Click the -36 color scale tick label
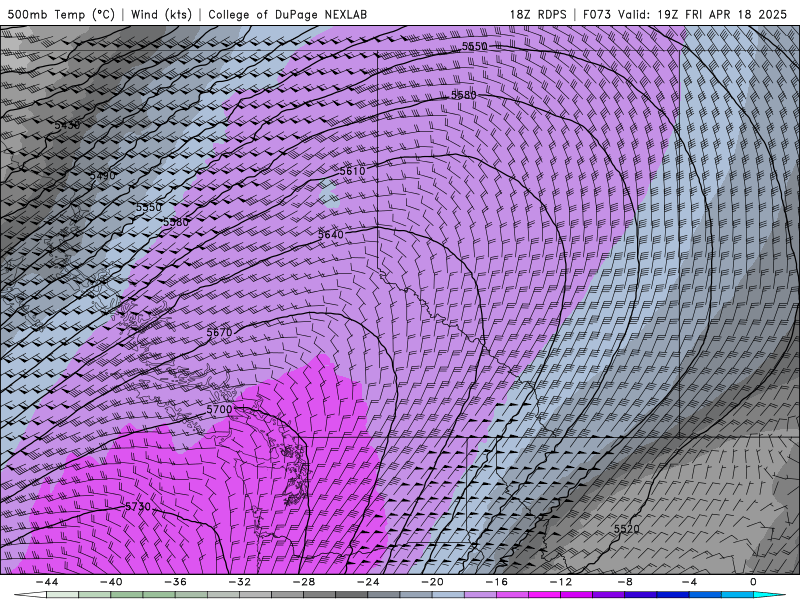This screenshot has width=800, height=600. click(176, 582)
